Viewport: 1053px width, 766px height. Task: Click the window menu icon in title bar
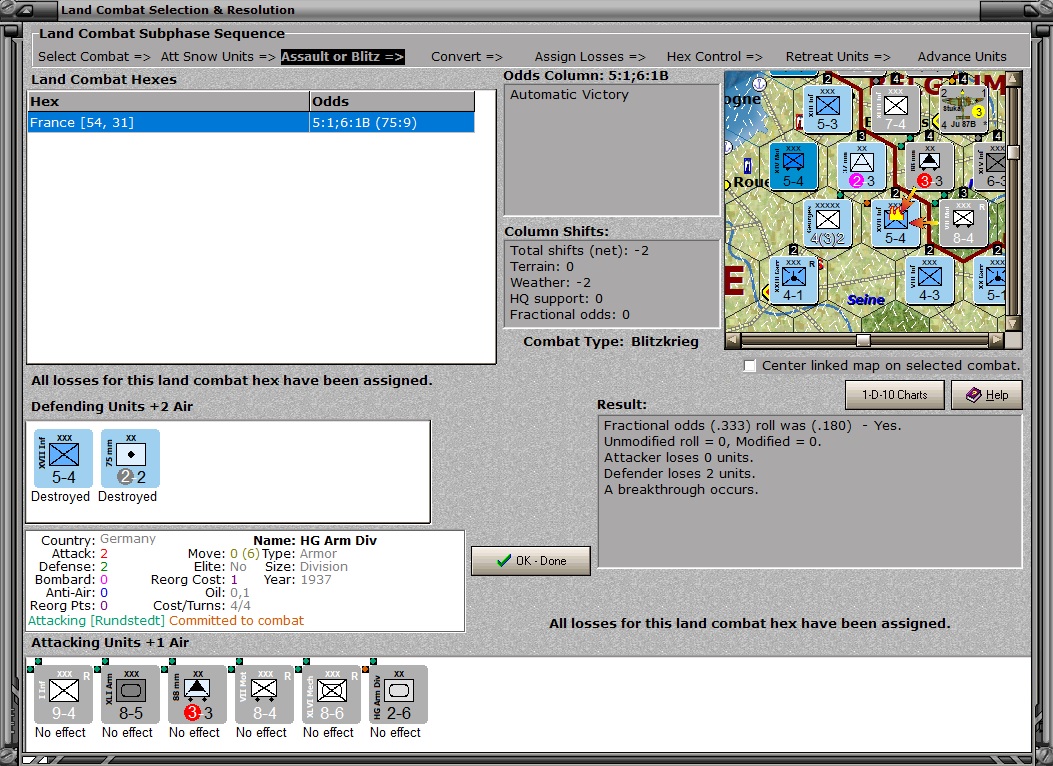[24, 10]
